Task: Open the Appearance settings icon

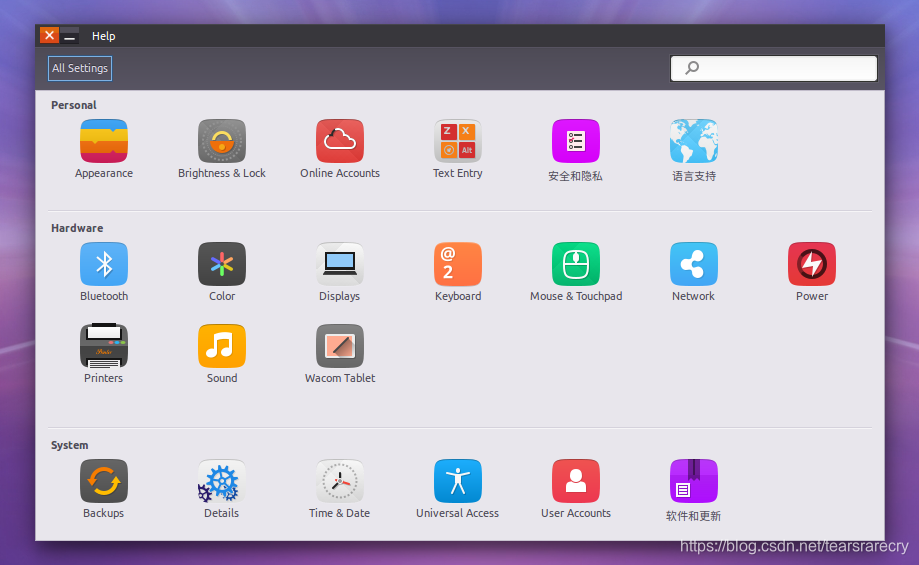Action: pyautogui.click(x=104, y=141)
